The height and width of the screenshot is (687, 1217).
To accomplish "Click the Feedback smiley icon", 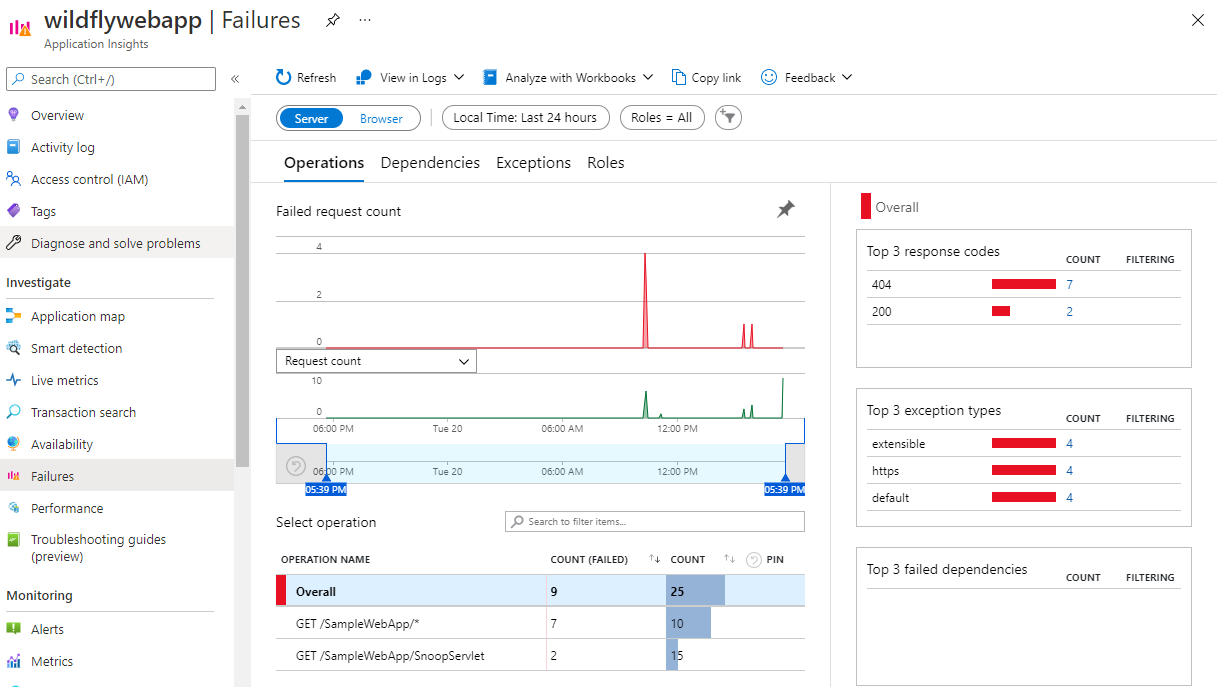I will tap(769, 77).
